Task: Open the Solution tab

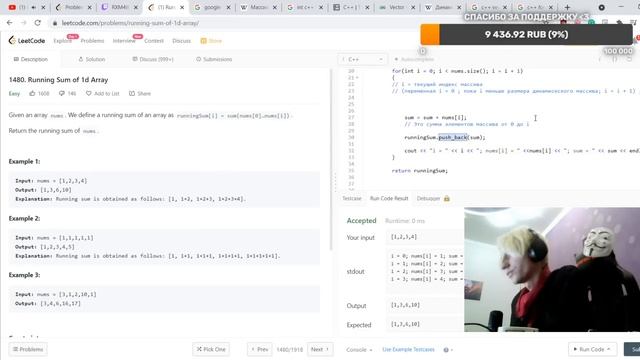Action: point(92,59)
